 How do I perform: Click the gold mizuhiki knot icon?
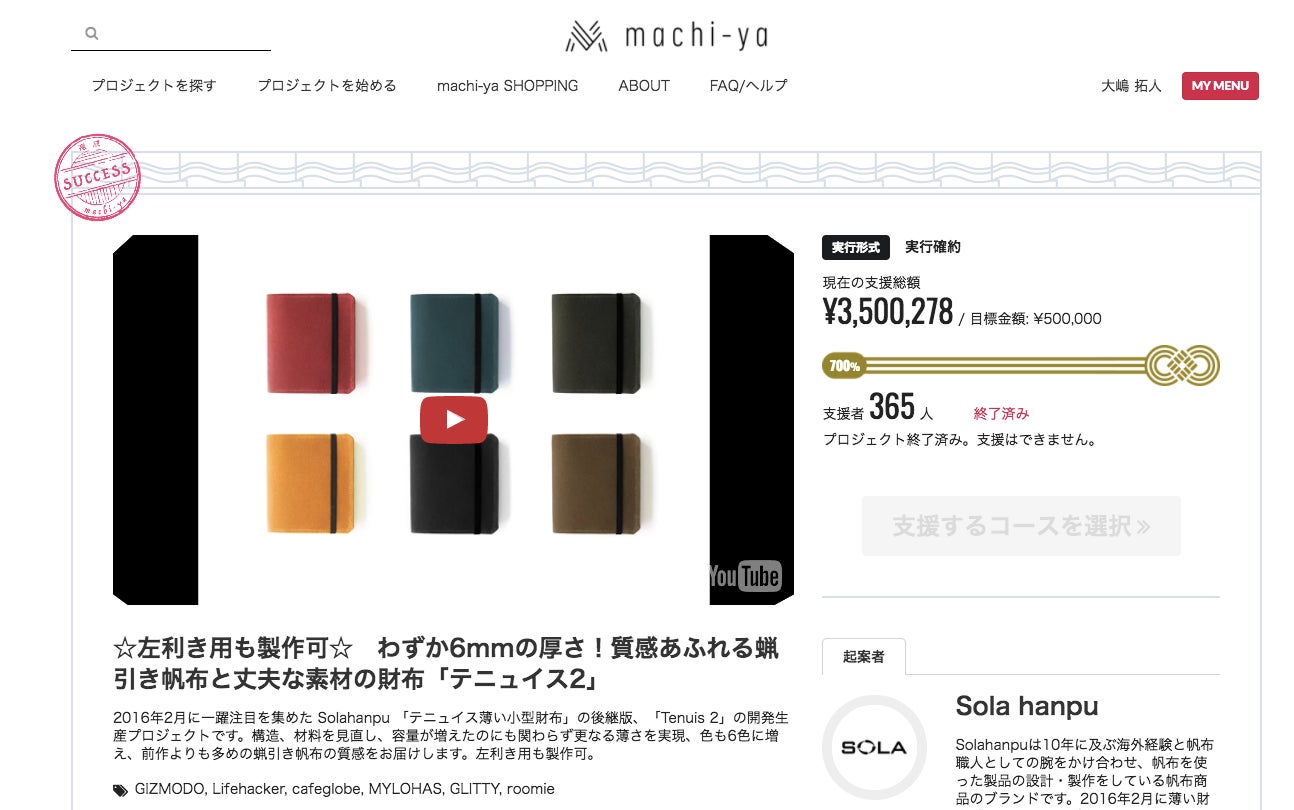[1182, 366]
